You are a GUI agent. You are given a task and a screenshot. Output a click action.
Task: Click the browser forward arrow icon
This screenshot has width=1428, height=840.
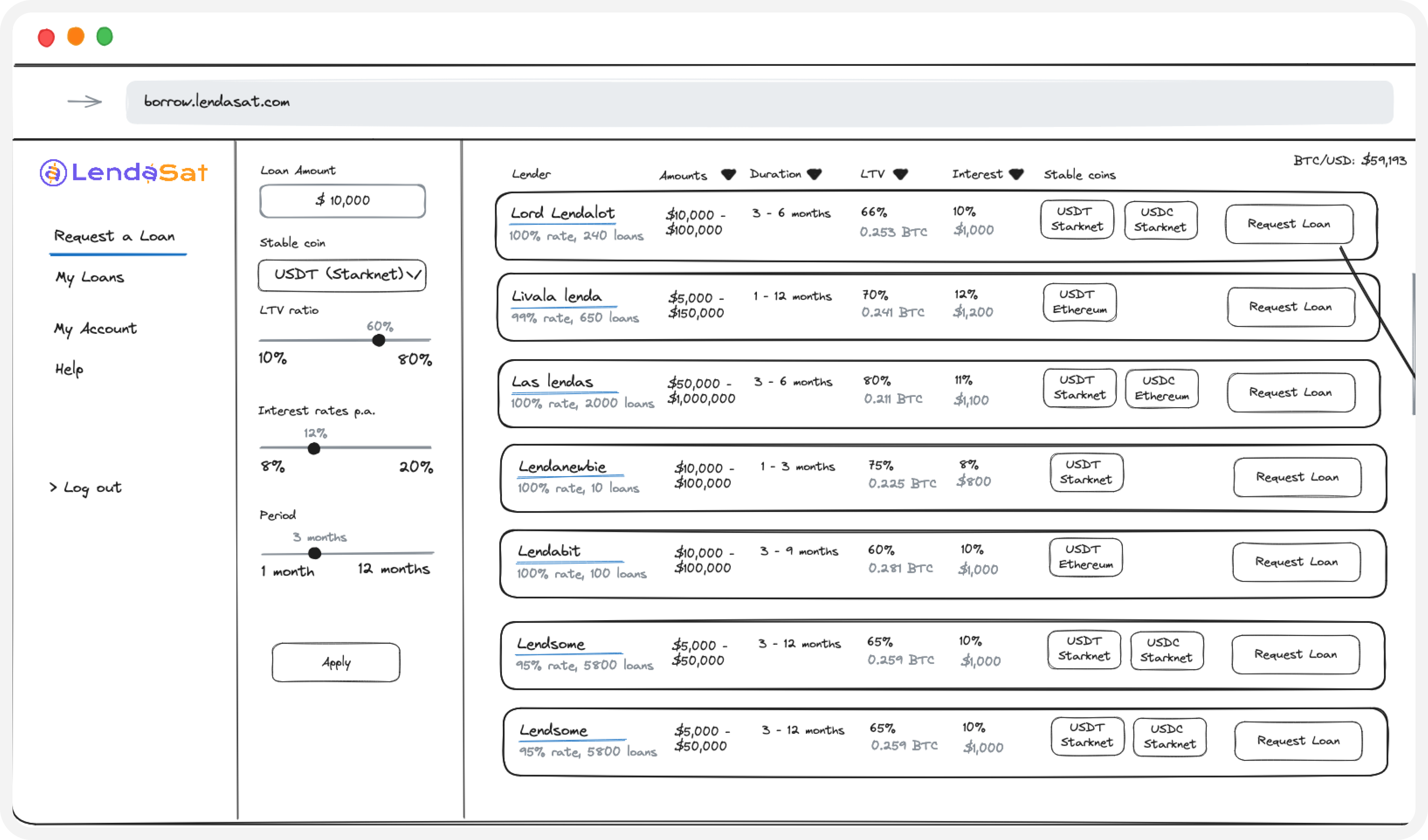[84, 102]
